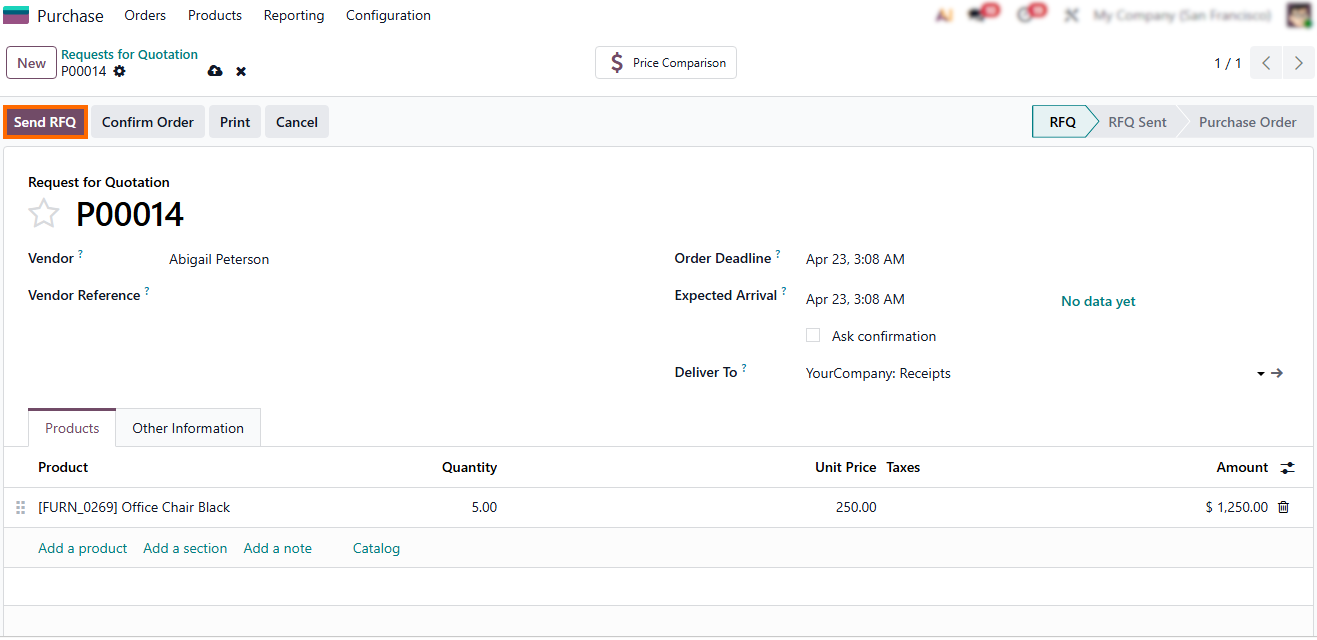This screenshot has height=640, width=1317.
Task: Click the Send RFQ button
Action: coord(45,122)
